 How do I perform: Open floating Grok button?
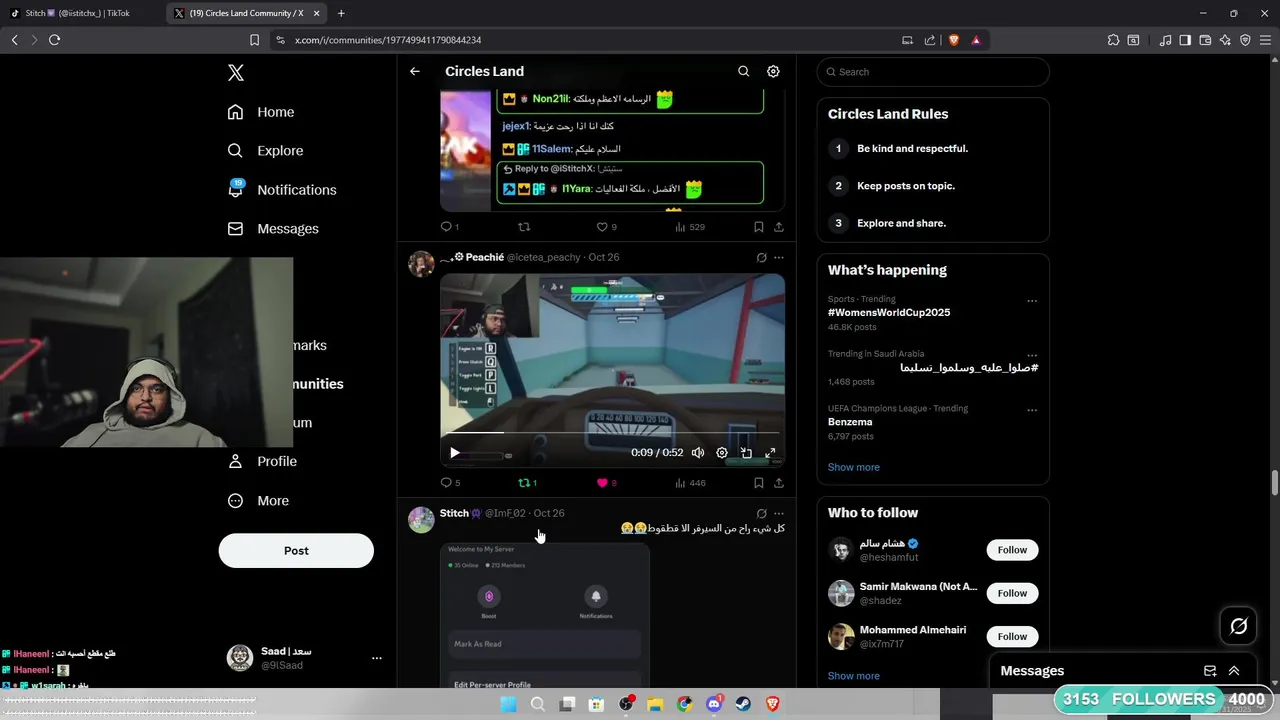[x=1239, y=626]
